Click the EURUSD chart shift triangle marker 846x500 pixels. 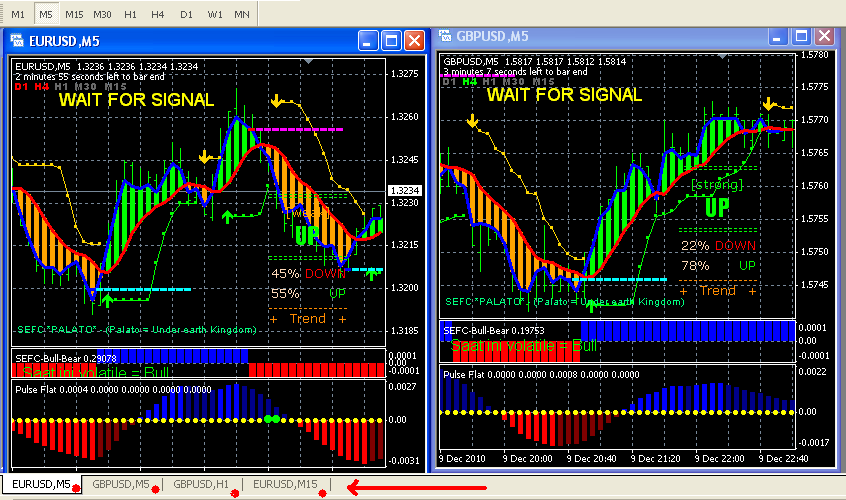pyautogui.click(x=308, y=61)
